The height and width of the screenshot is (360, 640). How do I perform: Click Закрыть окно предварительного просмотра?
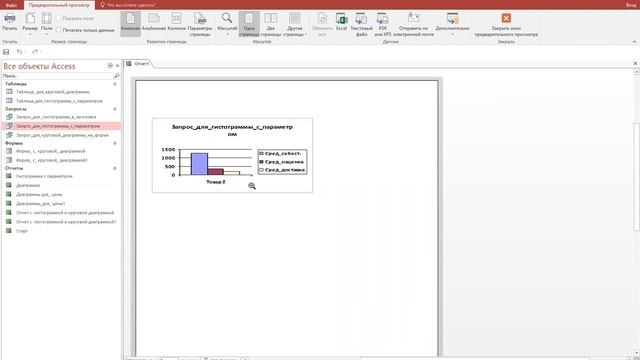(x=506, y=24)
